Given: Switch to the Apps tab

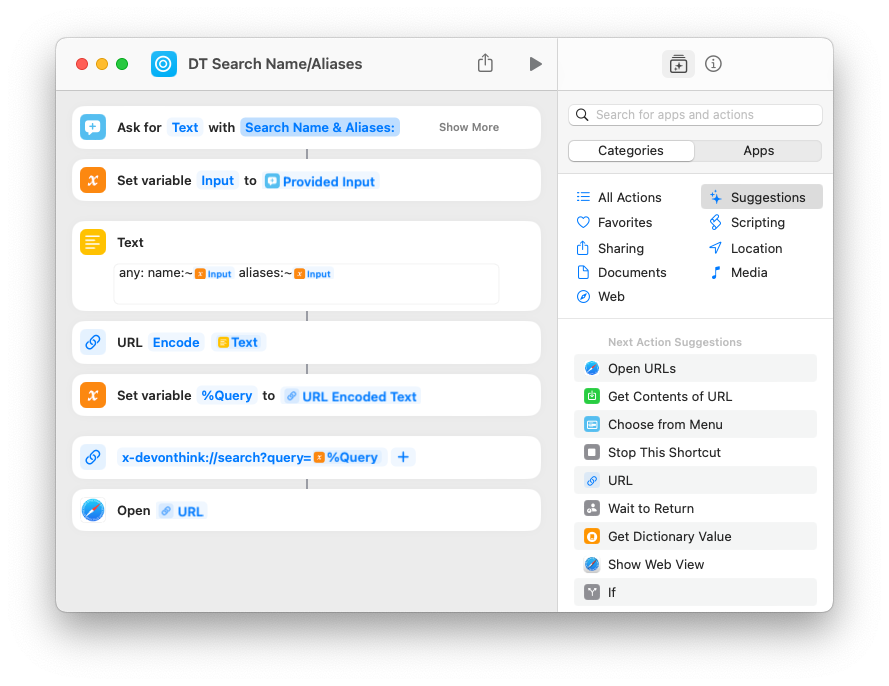Looking at the screenshot, I should pyautogui.click(x=758, y=150).
